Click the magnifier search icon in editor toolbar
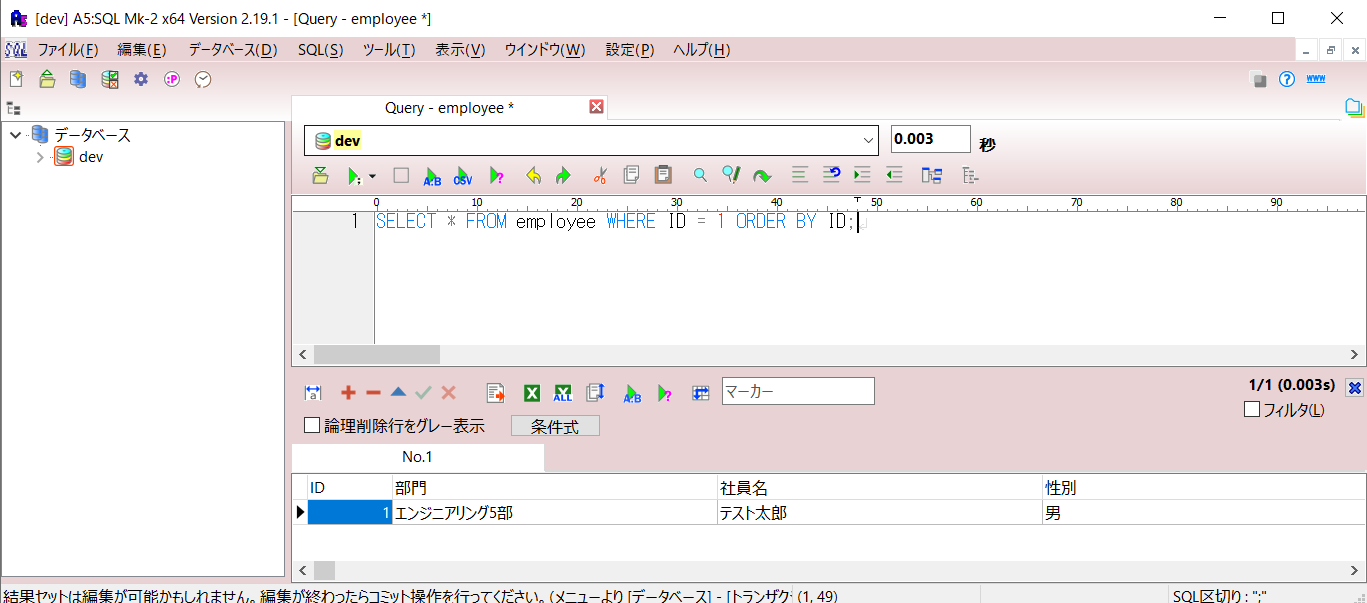The width and height of the screenshot is (1367, 603). (700, 176)
